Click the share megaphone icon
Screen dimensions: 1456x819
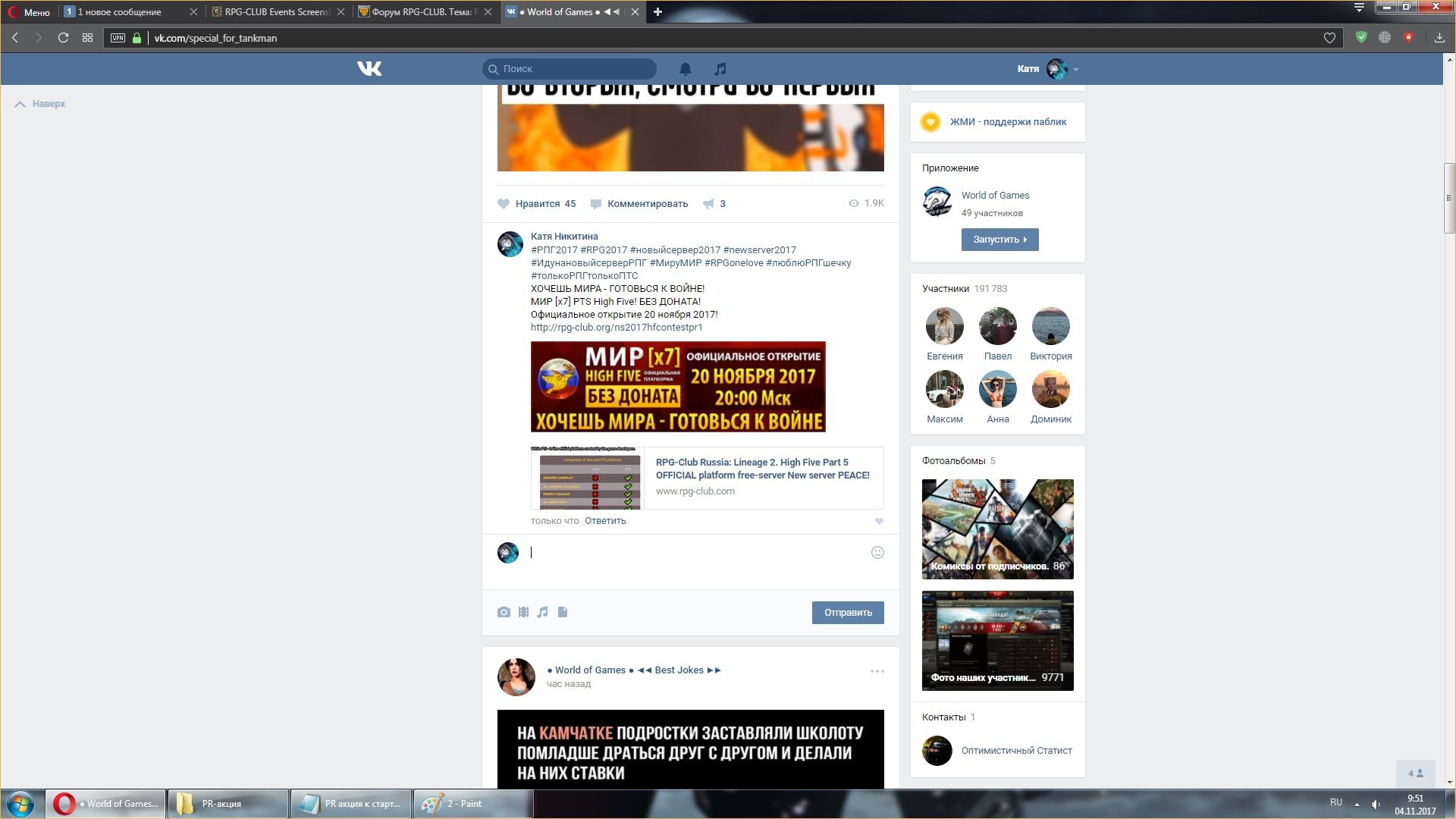(708, 204)
